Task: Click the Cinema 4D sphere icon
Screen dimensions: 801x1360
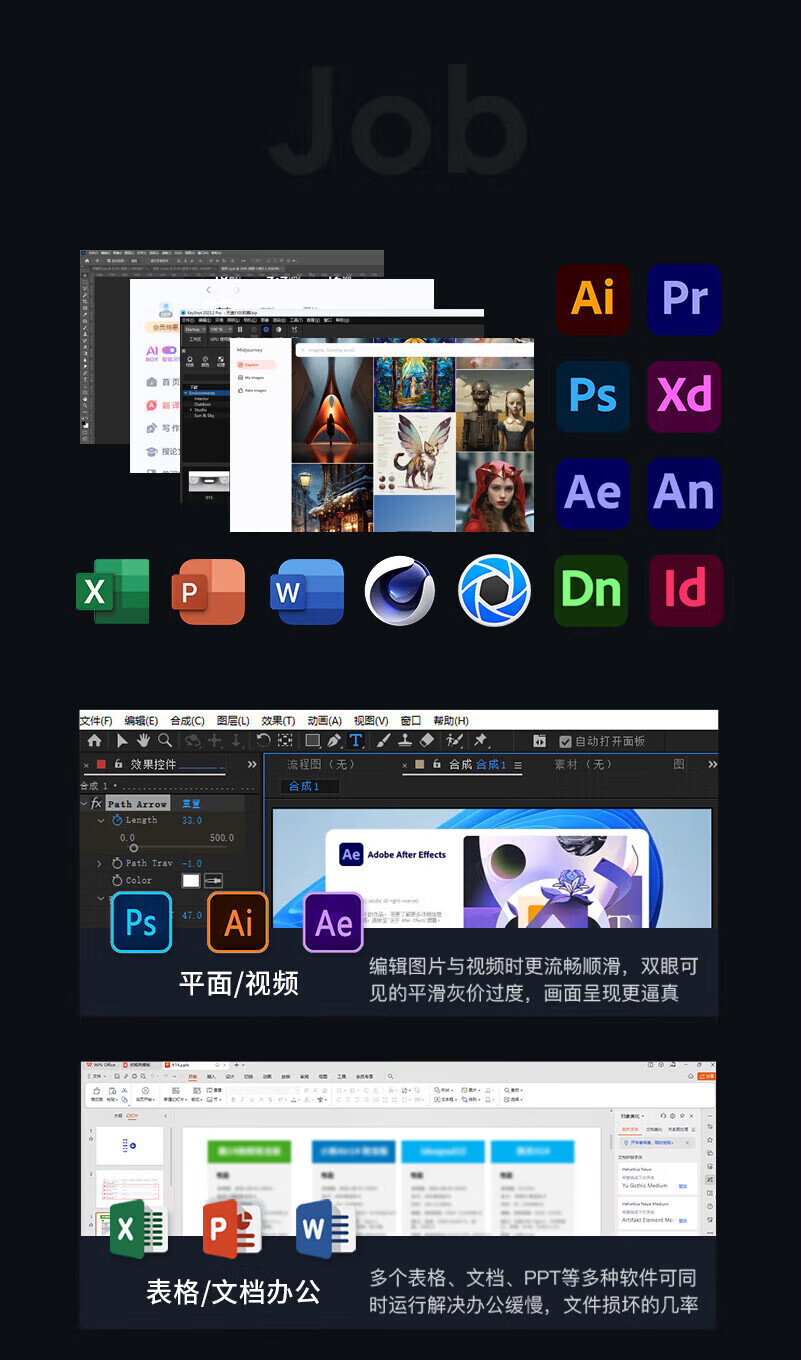Action: point(400,591)
